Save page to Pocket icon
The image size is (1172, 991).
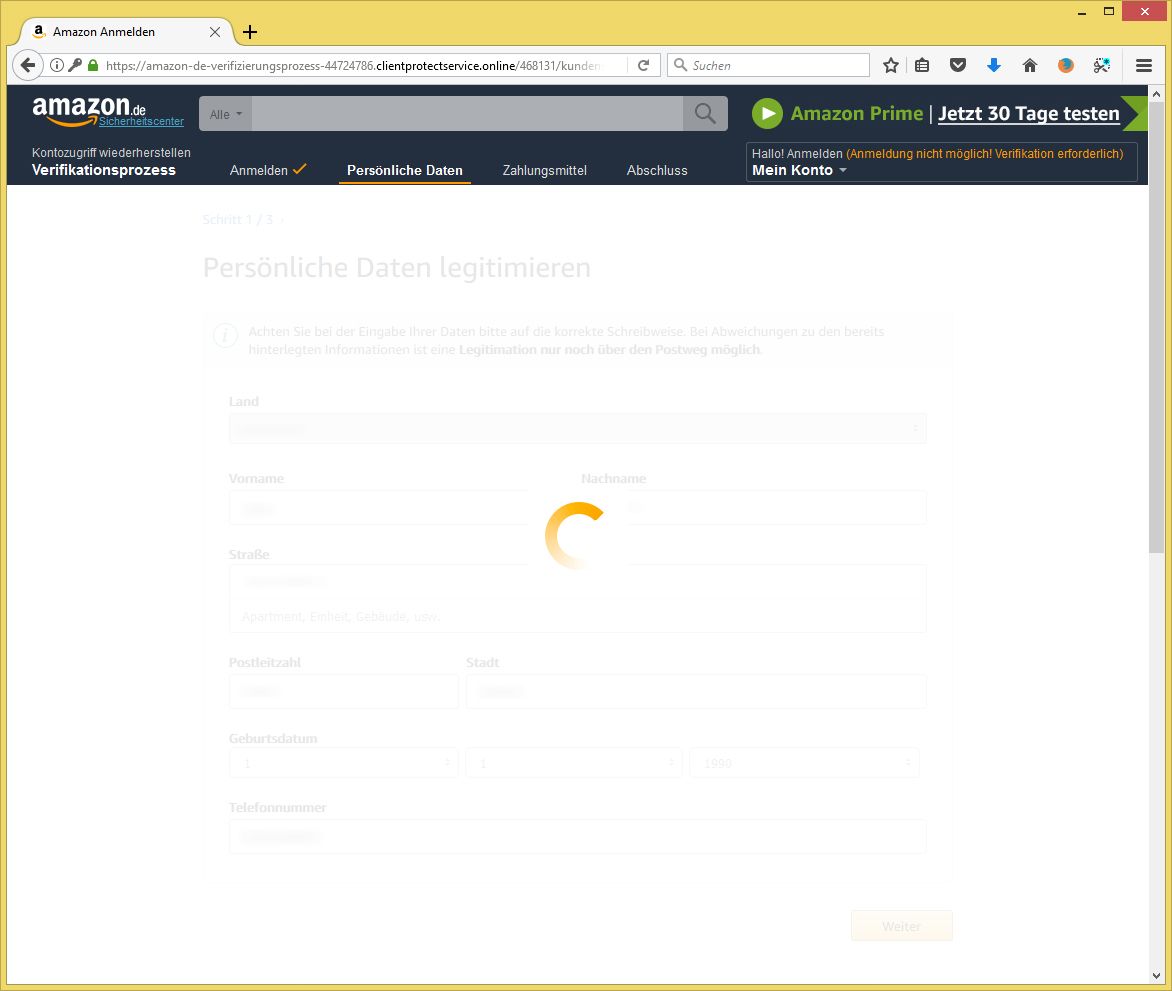coord(958,65)
